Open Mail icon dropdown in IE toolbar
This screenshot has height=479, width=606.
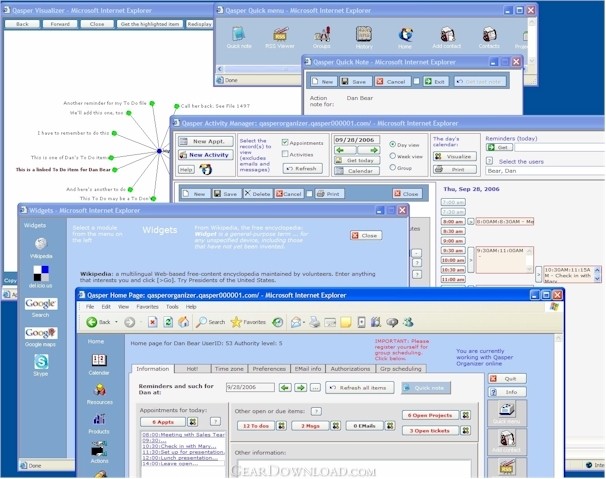[x=304, y=322]
